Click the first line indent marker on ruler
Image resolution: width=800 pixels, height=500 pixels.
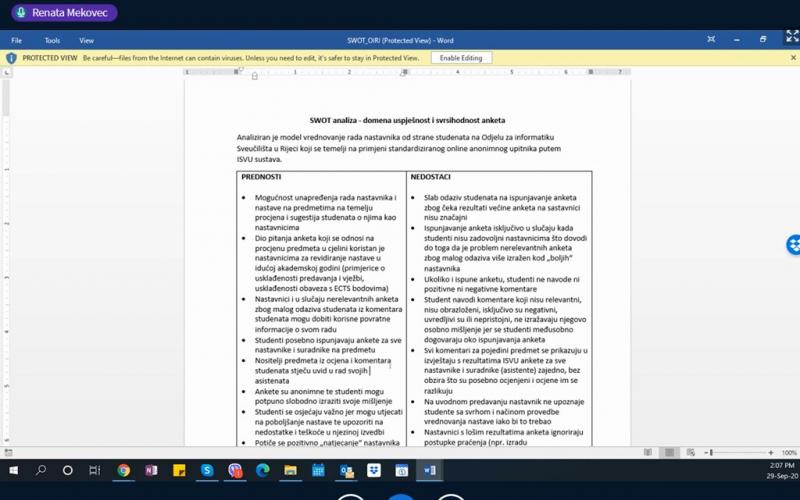241,69
